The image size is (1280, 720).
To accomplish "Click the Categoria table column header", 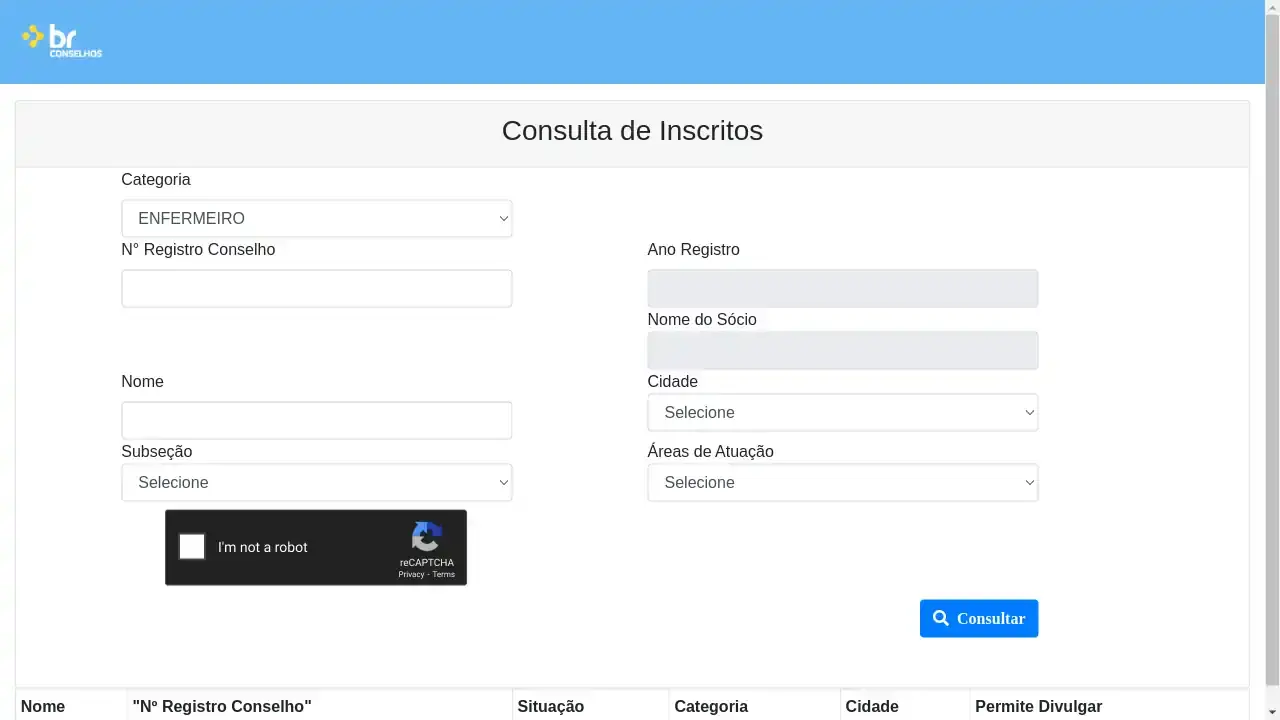I will coord(711,706).
